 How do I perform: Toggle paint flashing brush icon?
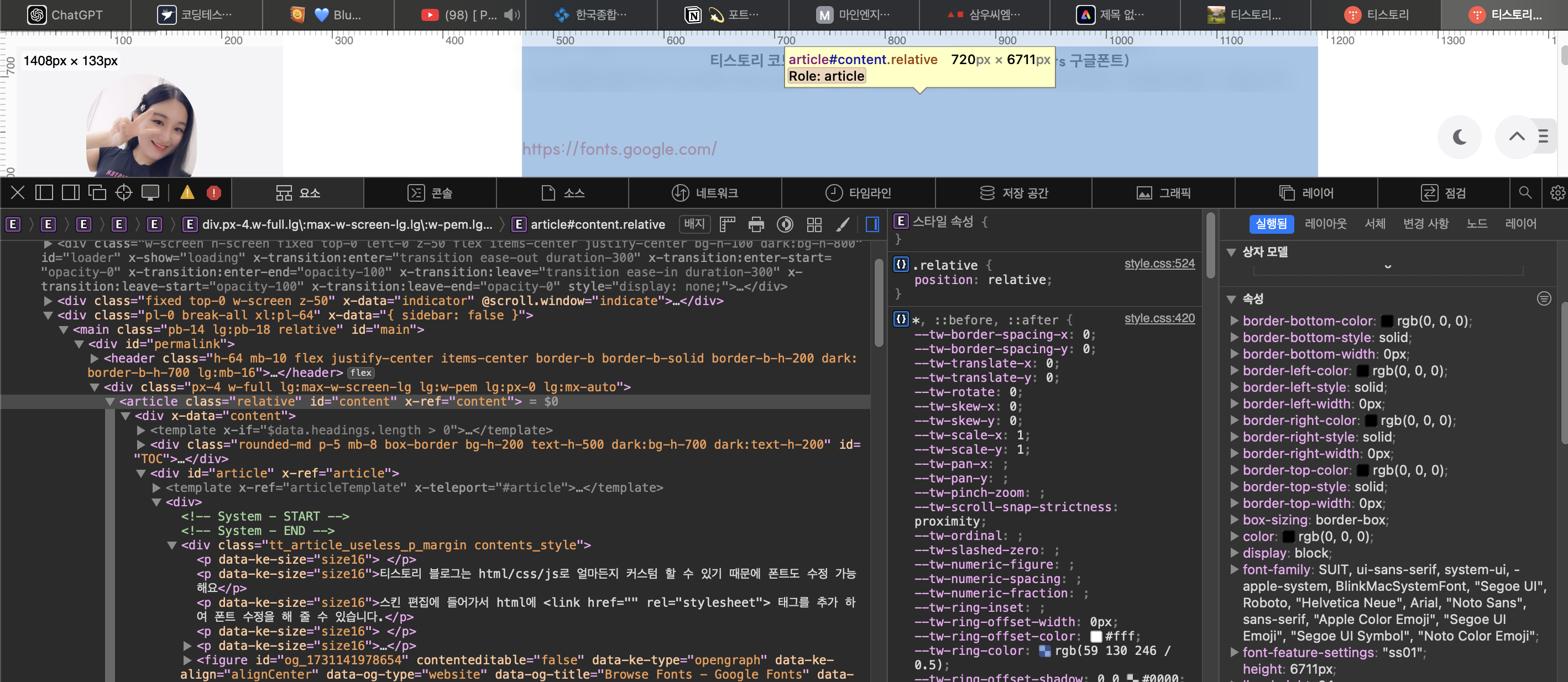[x=843, y=224]
